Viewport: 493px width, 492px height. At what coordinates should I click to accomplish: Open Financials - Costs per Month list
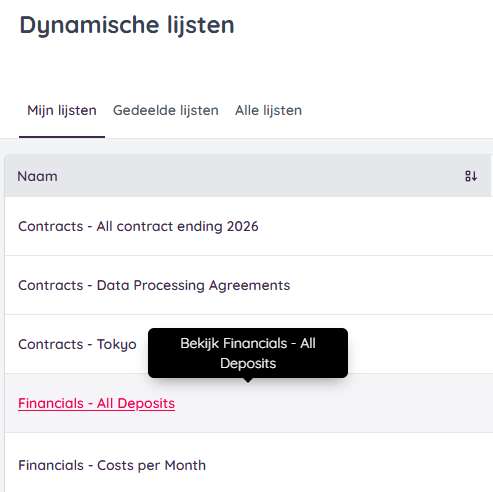tap(112, 465)
